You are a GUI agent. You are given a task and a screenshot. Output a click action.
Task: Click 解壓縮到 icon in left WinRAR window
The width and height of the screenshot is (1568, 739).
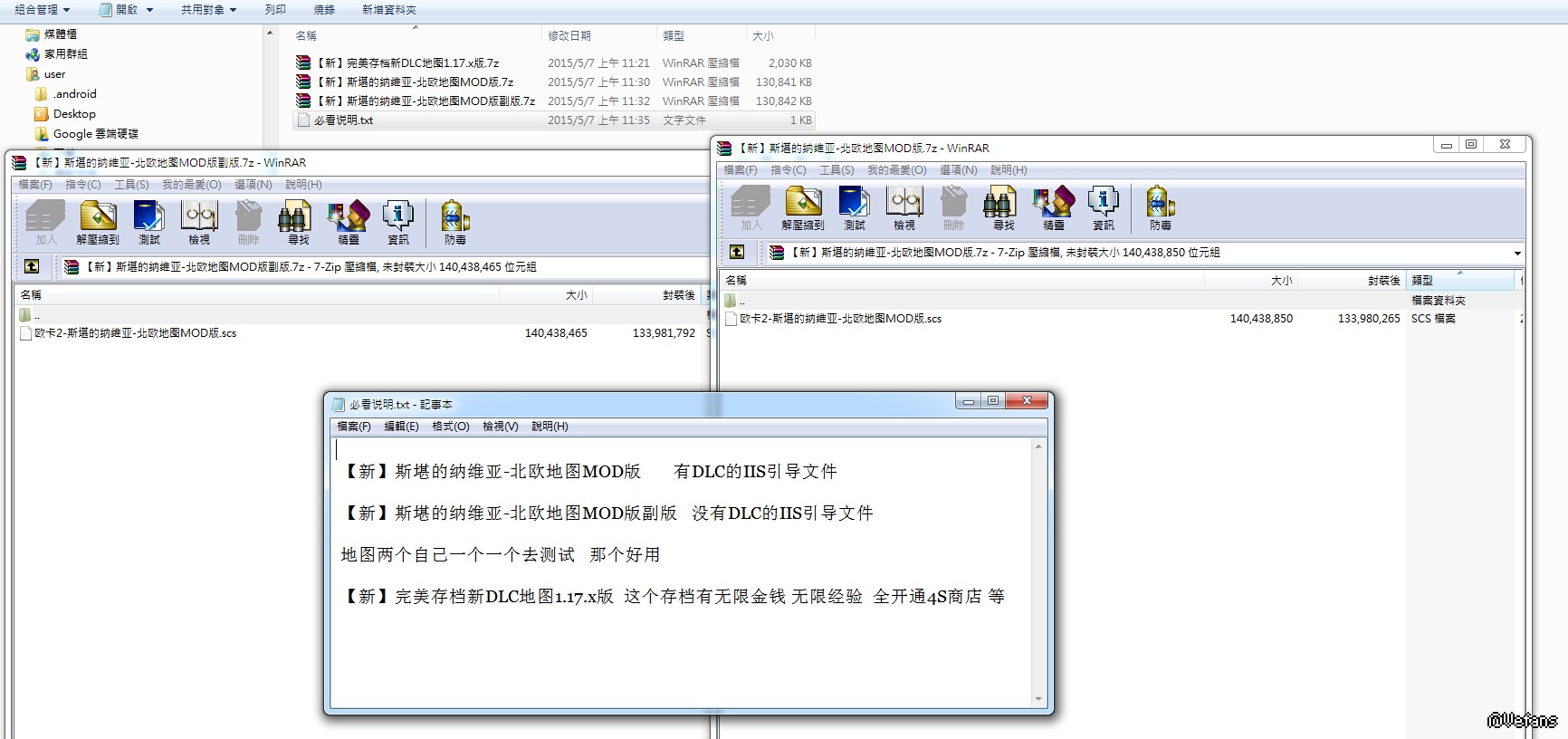click(98, 223)
